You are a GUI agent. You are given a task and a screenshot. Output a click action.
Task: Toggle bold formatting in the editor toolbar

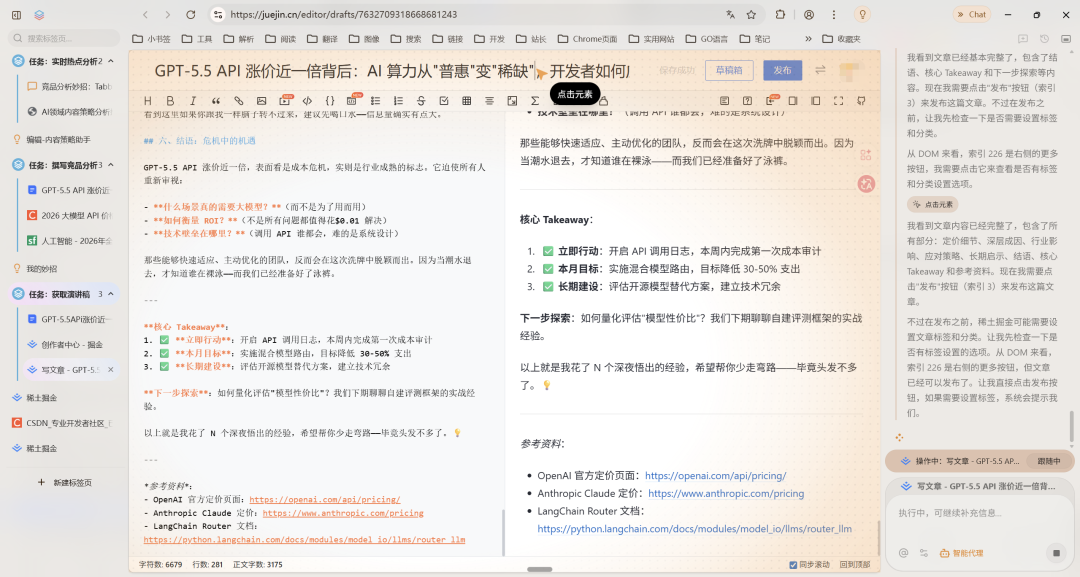170,100
